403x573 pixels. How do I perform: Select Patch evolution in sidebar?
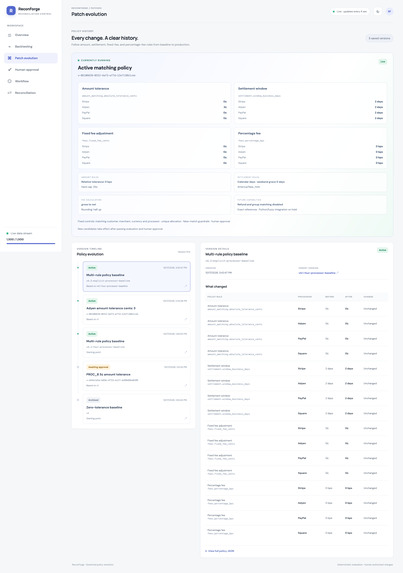click(x=31, y=58)
